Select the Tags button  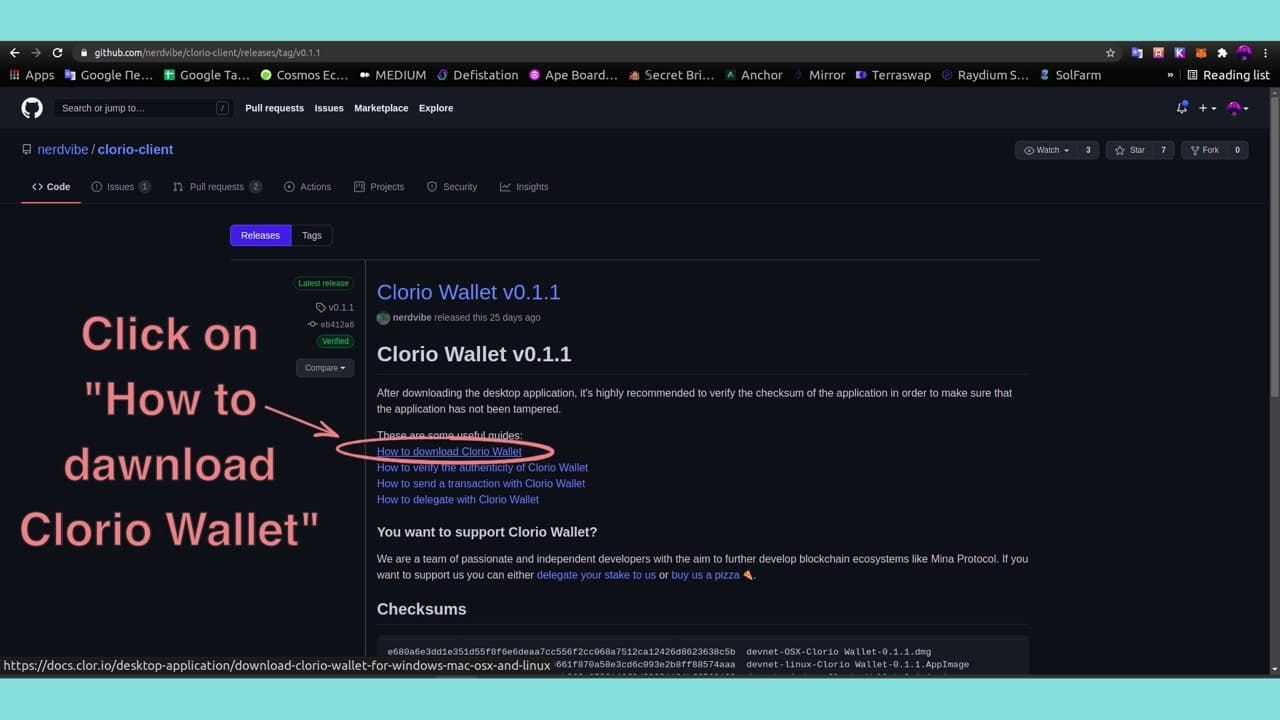[312, 235]
